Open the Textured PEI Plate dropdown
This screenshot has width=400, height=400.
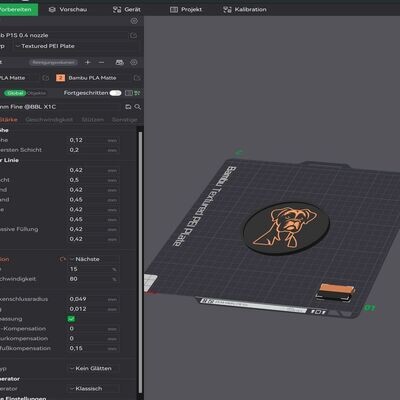coord(76,46)
